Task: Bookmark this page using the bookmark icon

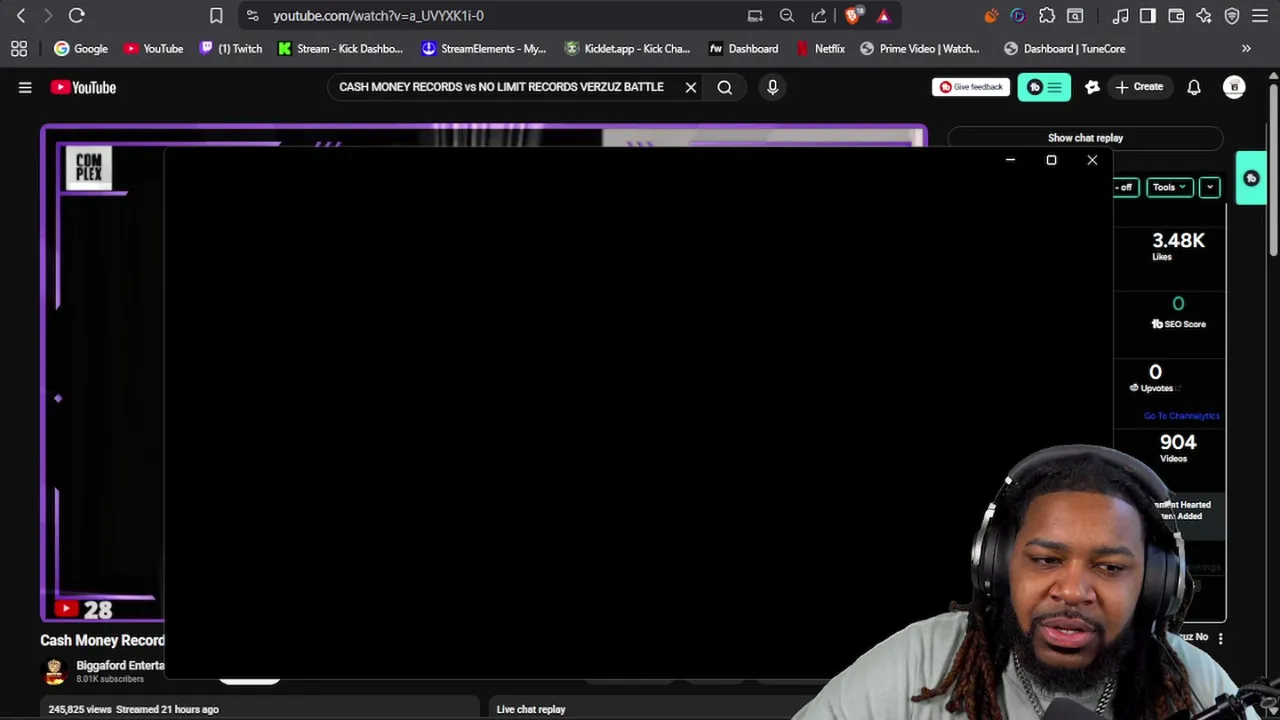Action: 216,15
